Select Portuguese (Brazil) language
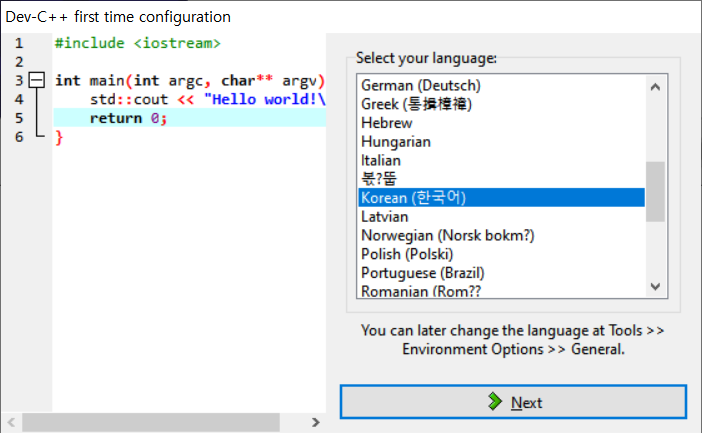This screenshot has width=702, height=433. click(x=501, y=273)
